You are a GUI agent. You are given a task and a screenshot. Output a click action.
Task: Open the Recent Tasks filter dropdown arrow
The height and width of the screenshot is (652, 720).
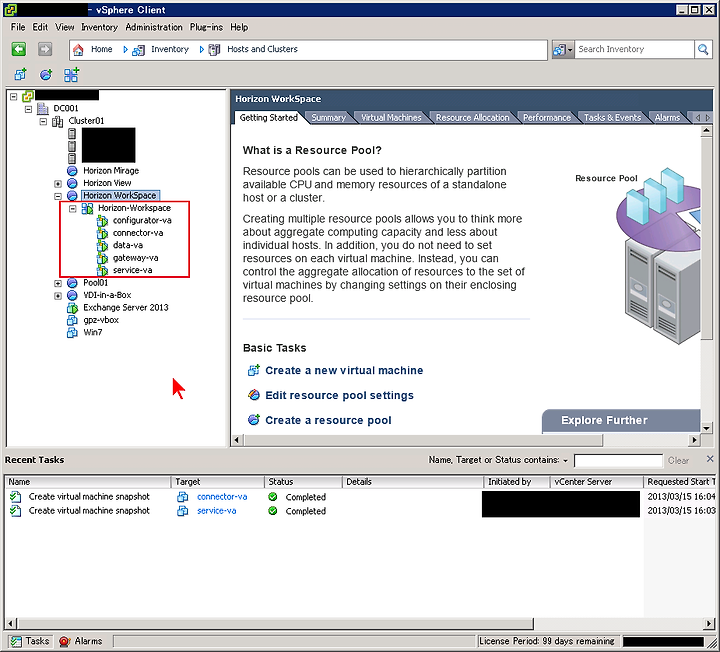[x=565, y=461]
